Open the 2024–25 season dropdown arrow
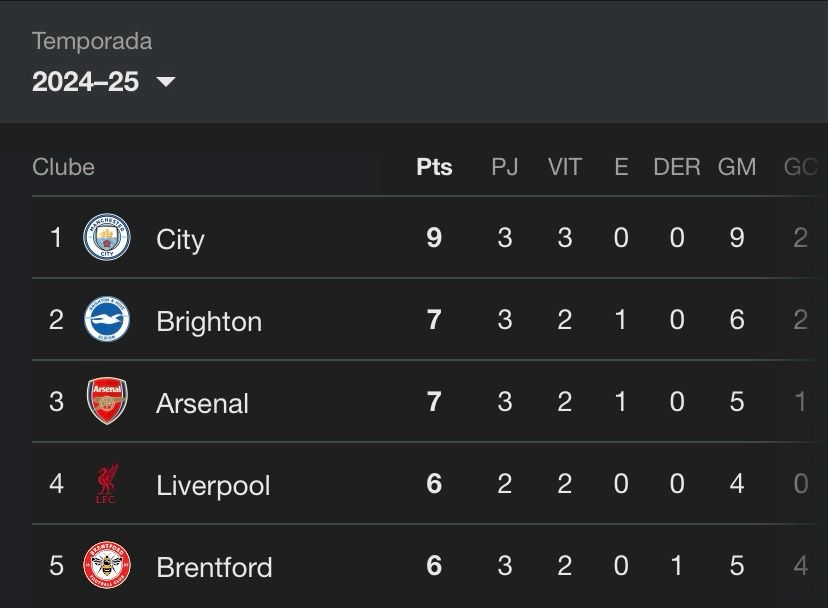The height and width of the screenshot is (608, 828). coord(166,82)
